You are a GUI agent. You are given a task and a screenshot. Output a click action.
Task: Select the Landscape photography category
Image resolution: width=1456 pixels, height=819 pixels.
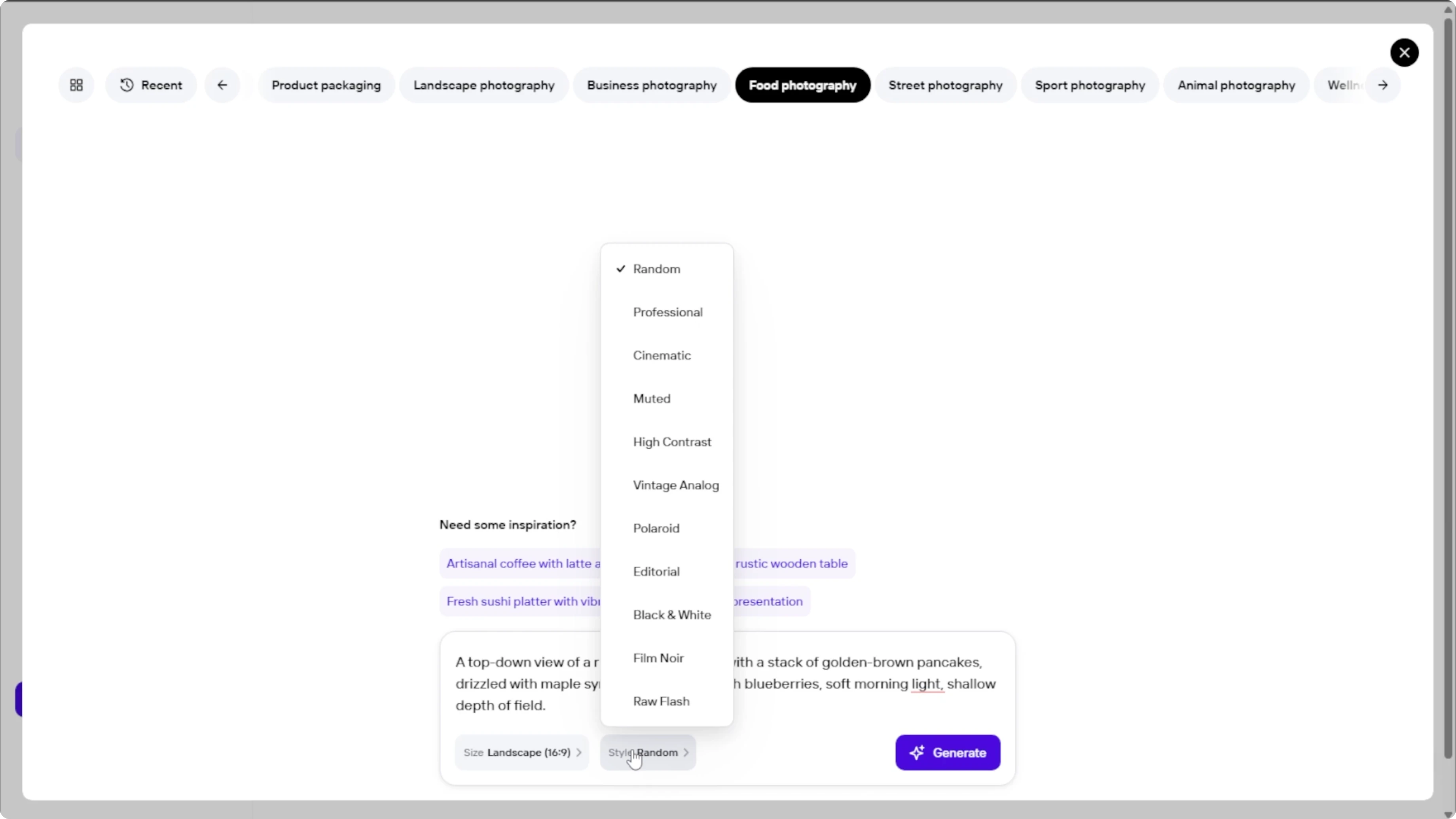484,85
